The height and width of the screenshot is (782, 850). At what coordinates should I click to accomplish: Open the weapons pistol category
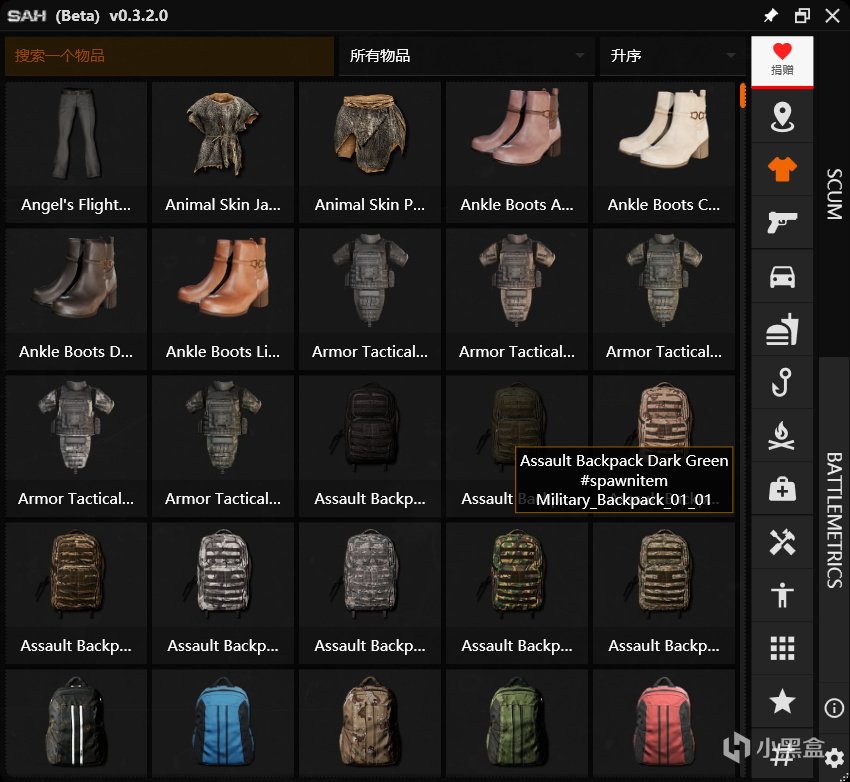click(782, 222)
